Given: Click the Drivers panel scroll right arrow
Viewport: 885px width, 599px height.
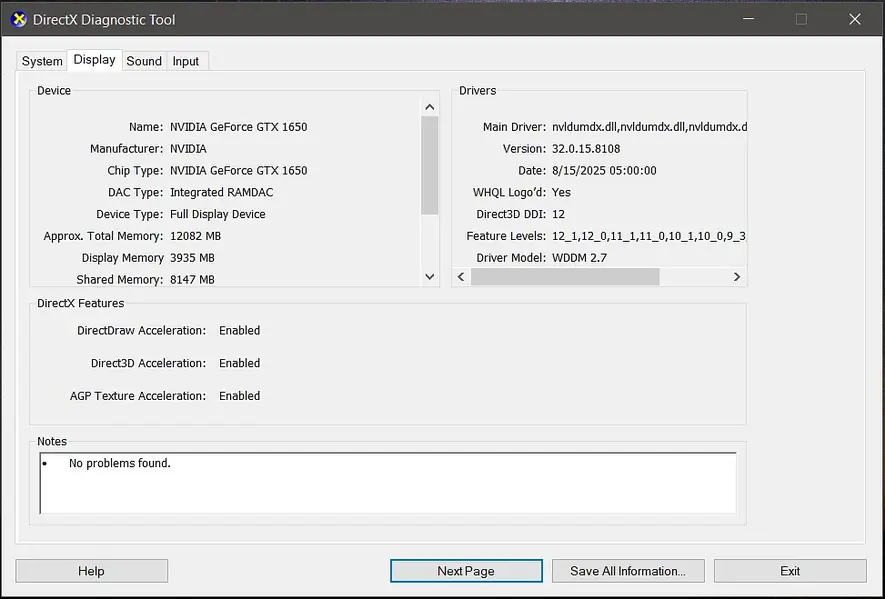Looking at the screenshot, I should (737, 277).
